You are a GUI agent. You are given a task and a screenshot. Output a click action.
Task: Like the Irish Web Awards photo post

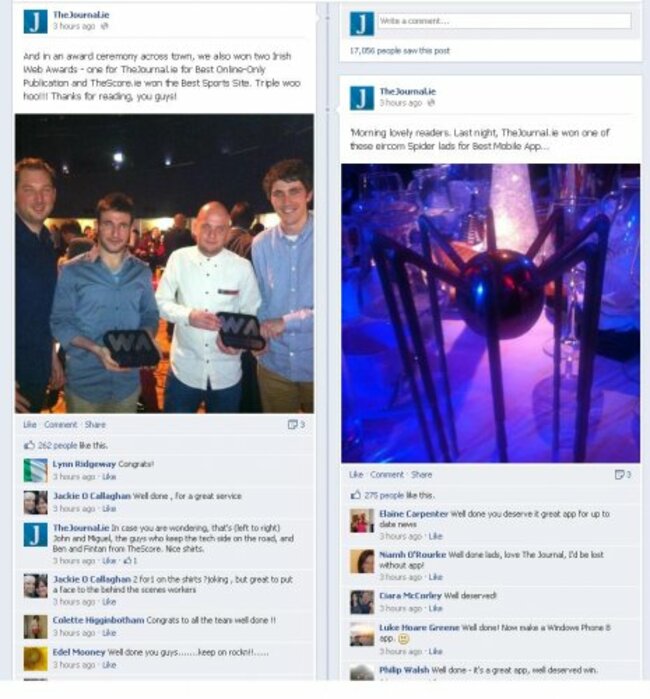tap(30, 424)
